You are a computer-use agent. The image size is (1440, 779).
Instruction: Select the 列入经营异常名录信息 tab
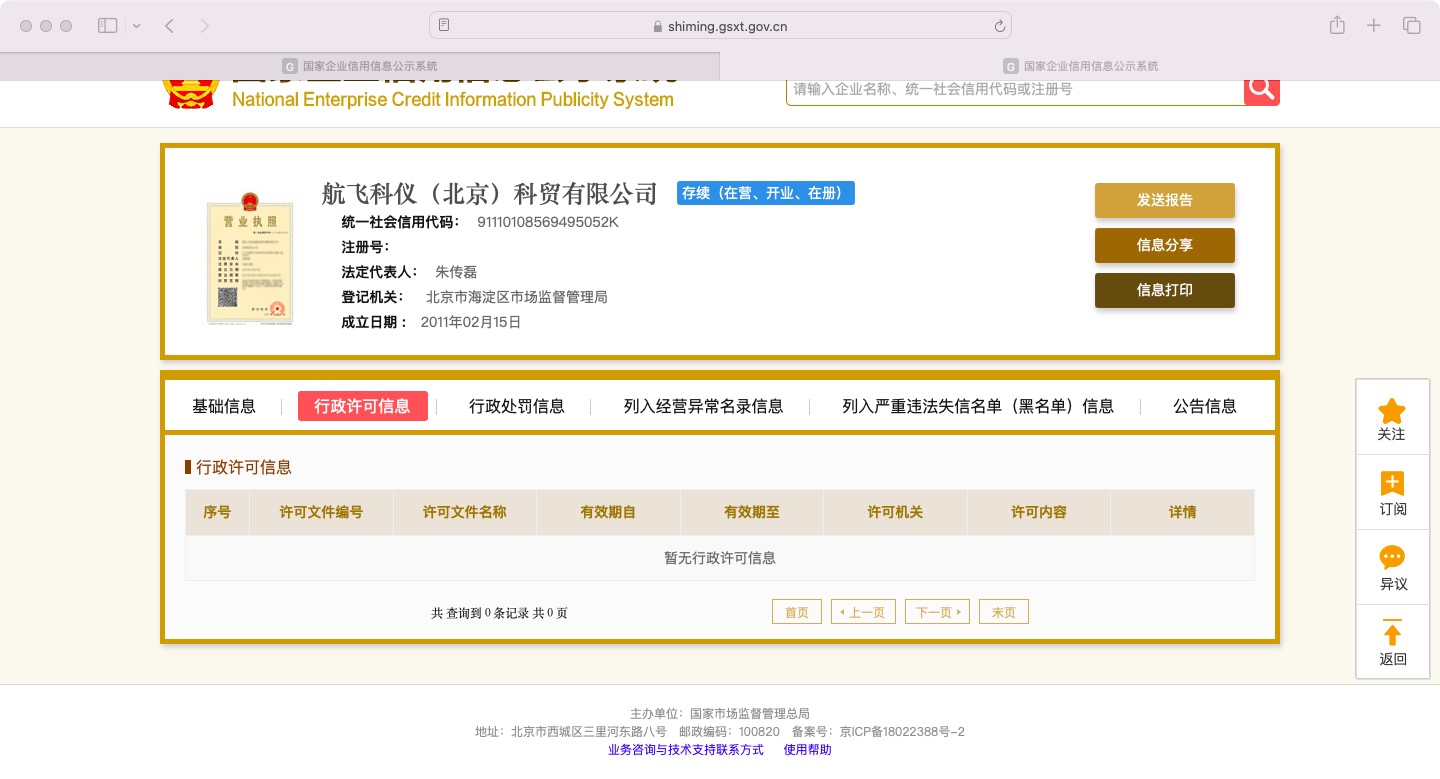click(704, 406)
